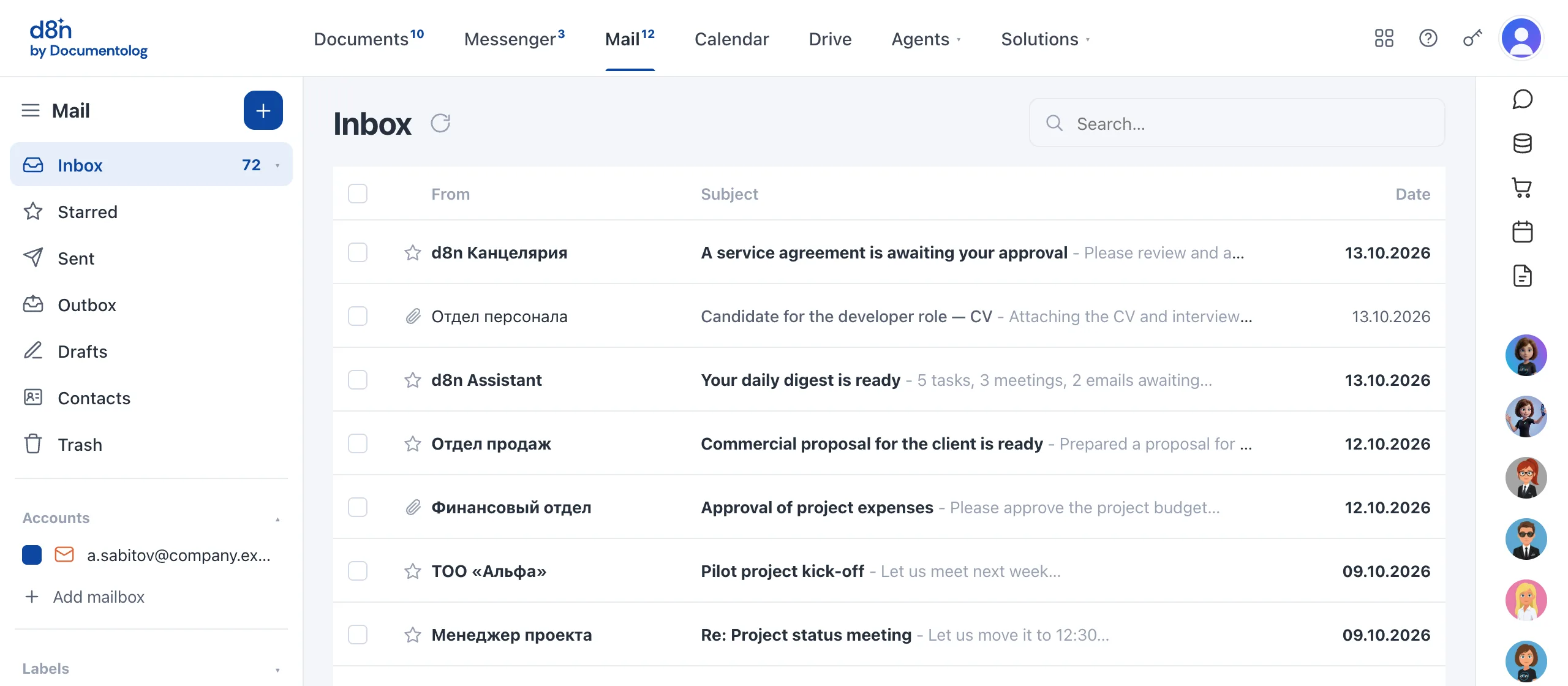
Task: Select the Mail tab
Action: pos(630,39)
